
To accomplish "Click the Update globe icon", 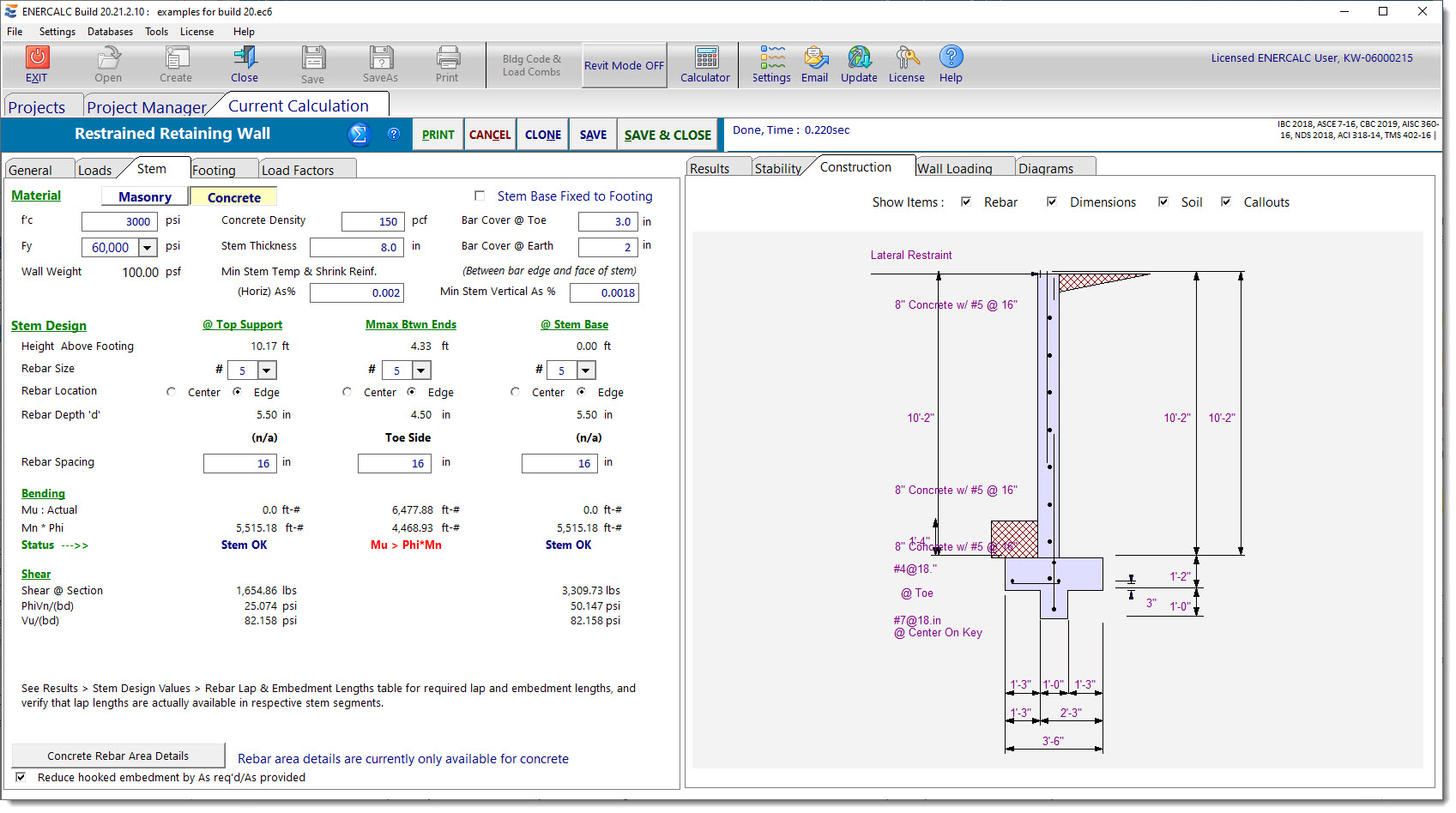I will click(x=859, y=58).
